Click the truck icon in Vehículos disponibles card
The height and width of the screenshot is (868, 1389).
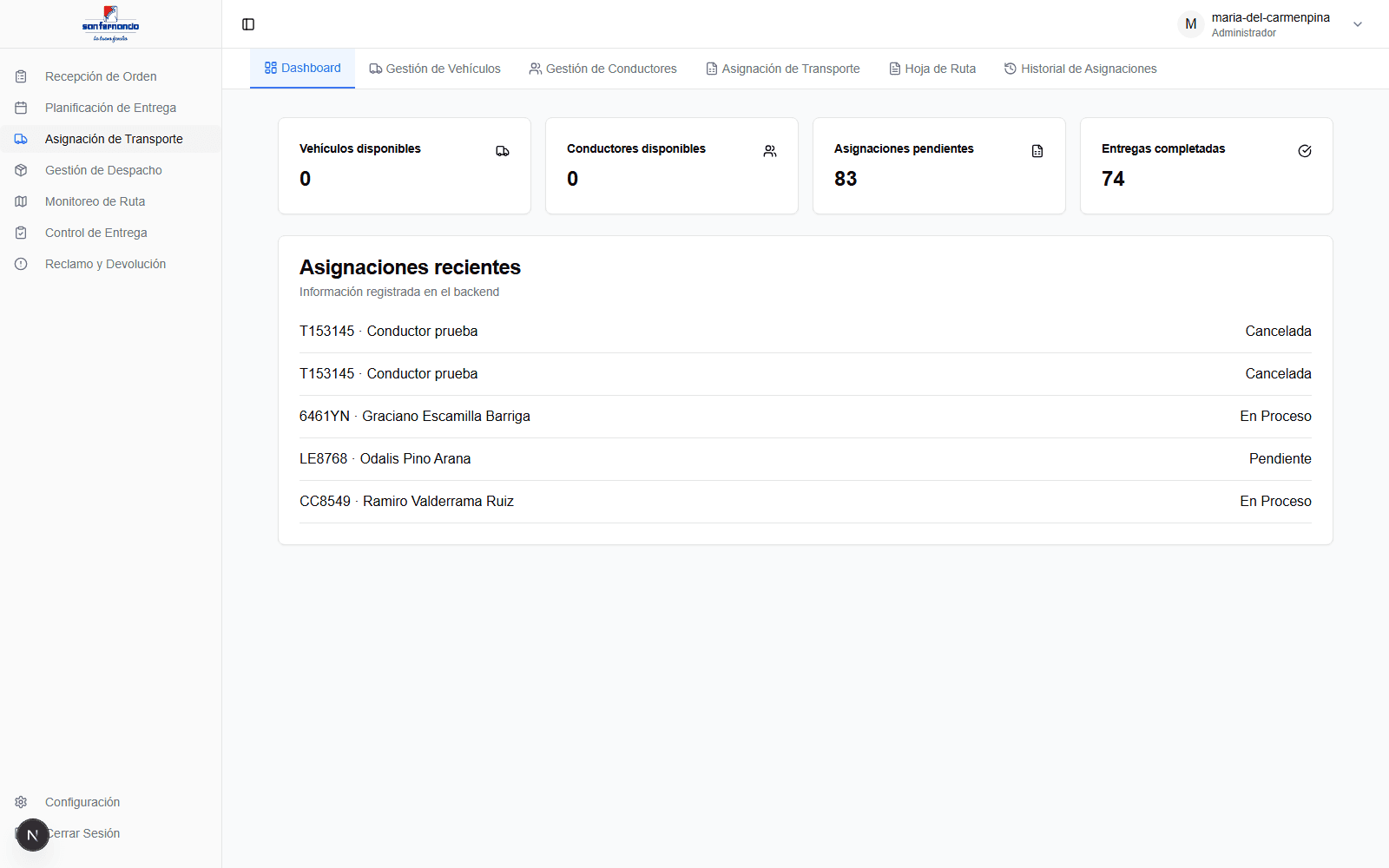503,151
